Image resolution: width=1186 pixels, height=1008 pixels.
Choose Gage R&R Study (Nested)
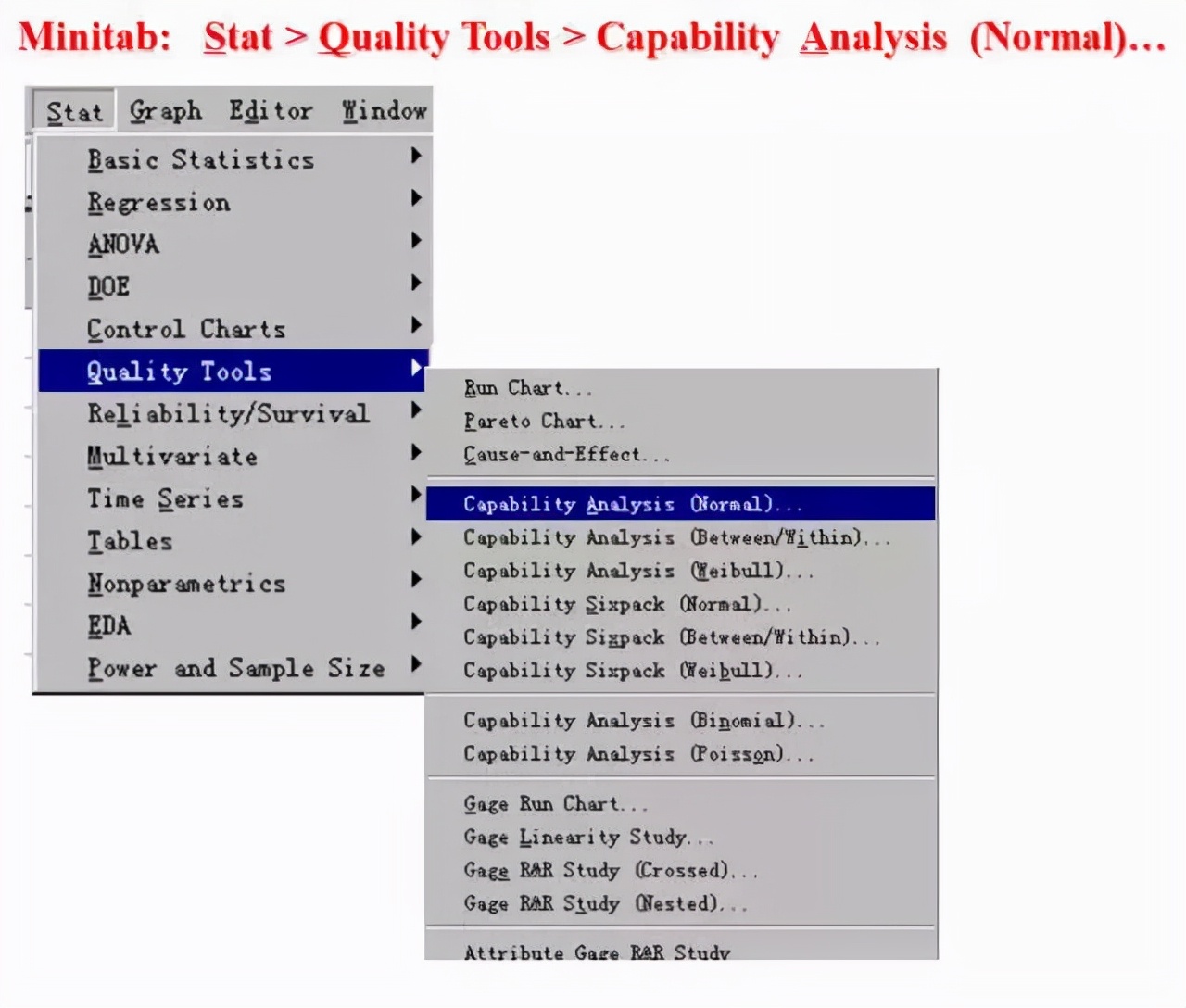pos(681,904)
